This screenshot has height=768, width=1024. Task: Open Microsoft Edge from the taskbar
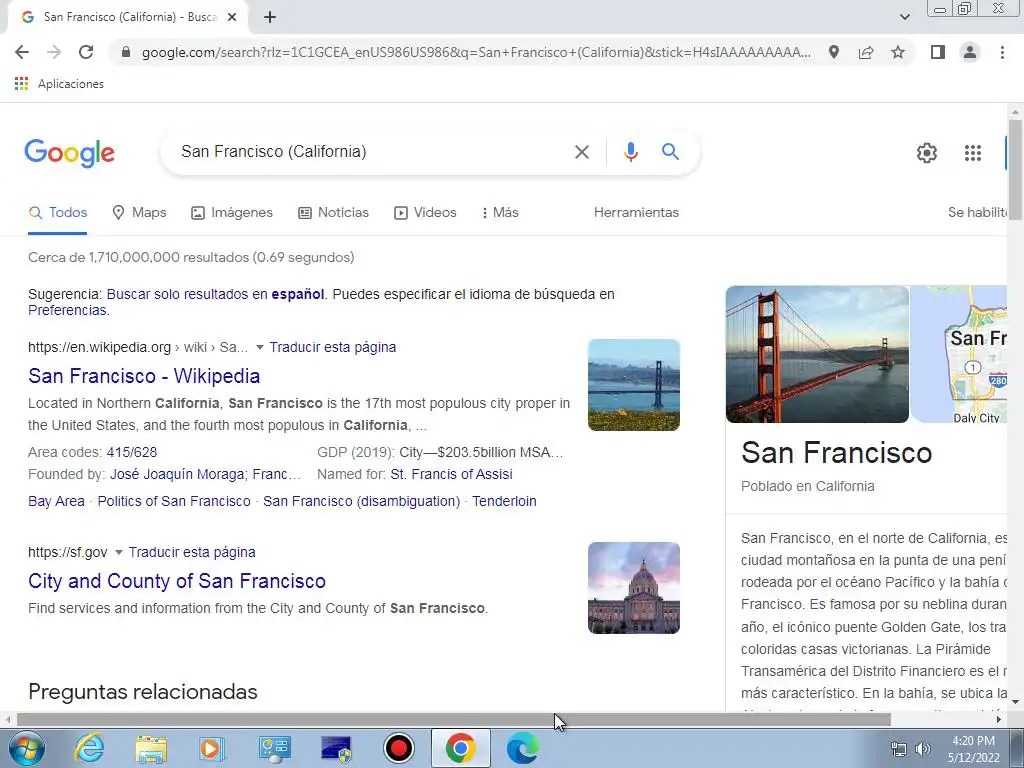click(522, 748)
